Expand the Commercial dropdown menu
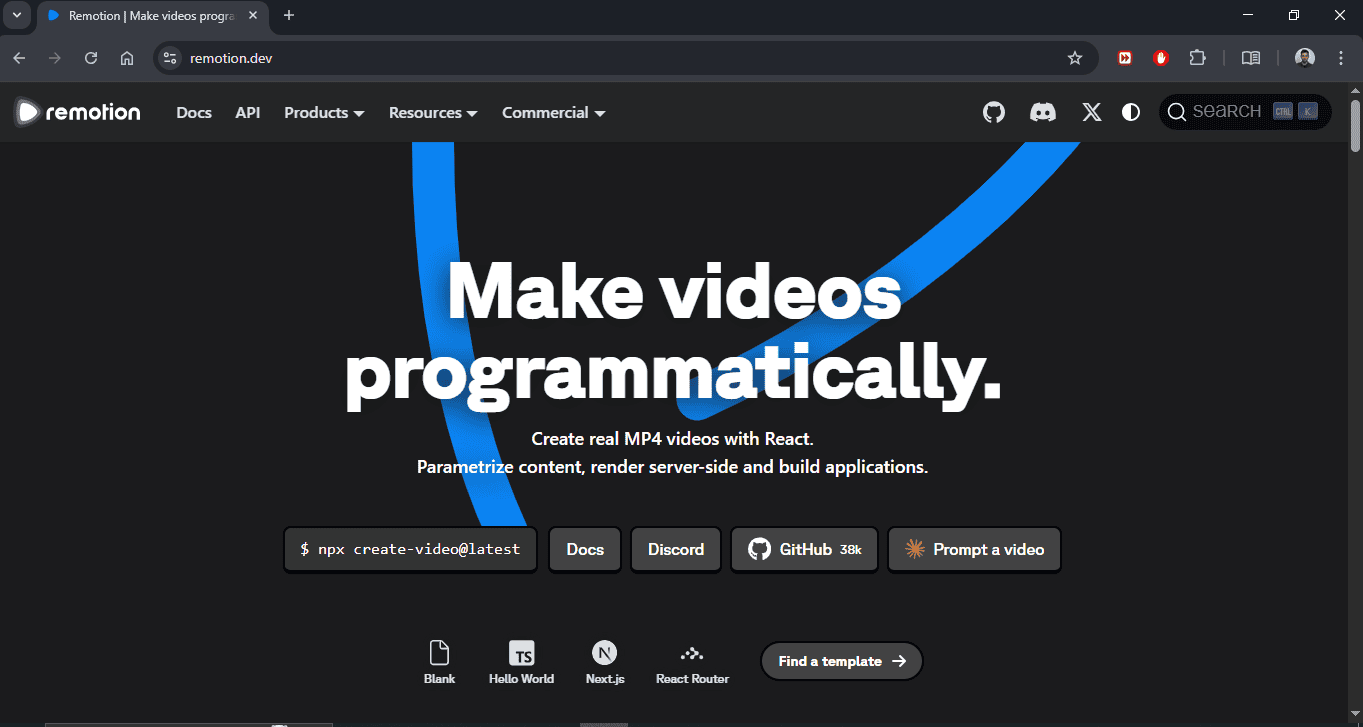Image resolution: width=1363 pixels, height=727 pixels. [553, 113]
